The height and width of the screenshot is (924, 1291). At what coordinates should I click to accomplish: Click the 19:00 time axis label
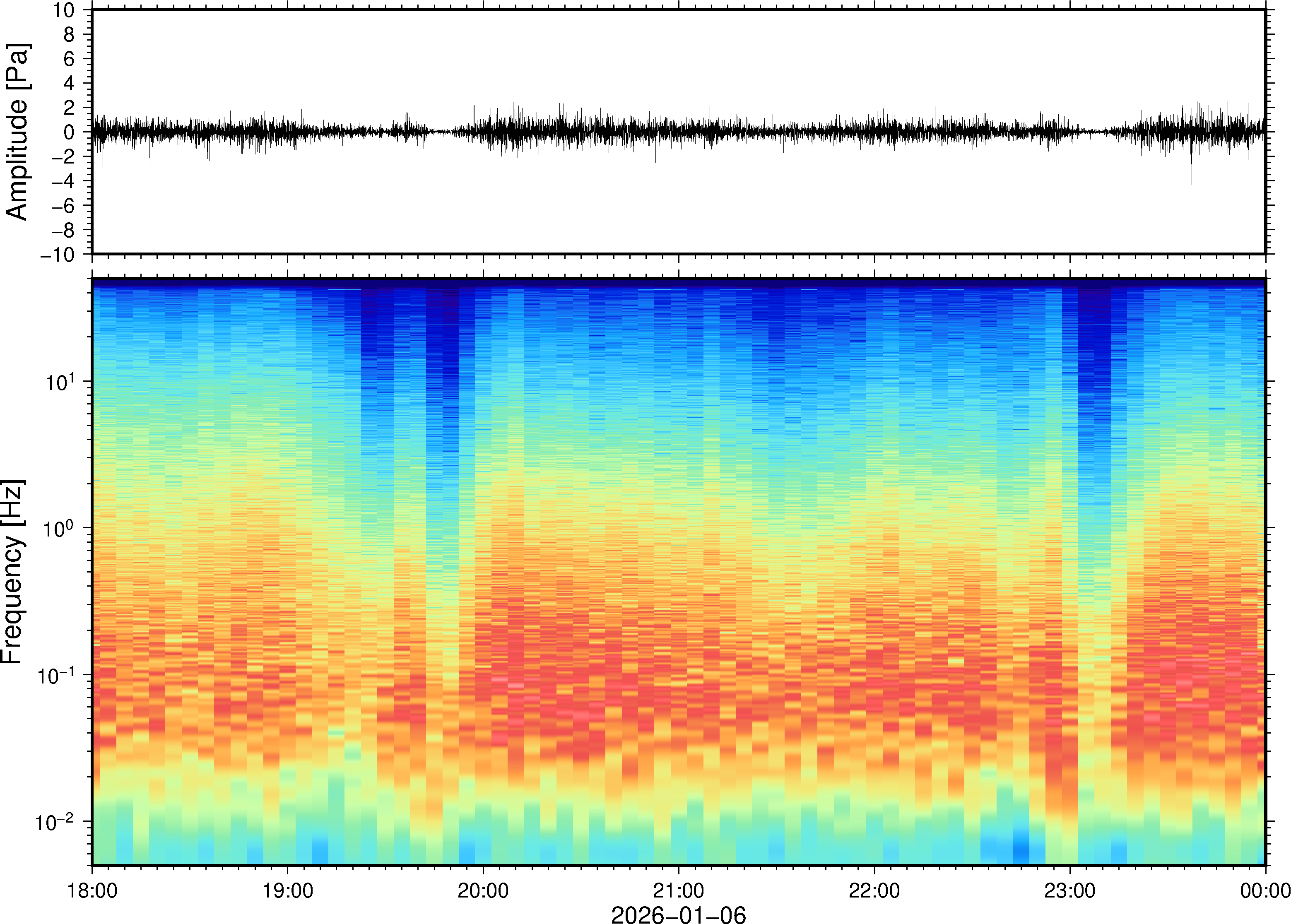click(287, 890)
